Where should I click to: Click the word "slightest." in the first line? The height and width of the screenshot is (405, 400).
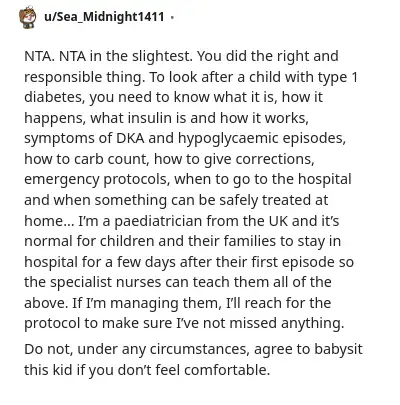(x=162, y=57)
